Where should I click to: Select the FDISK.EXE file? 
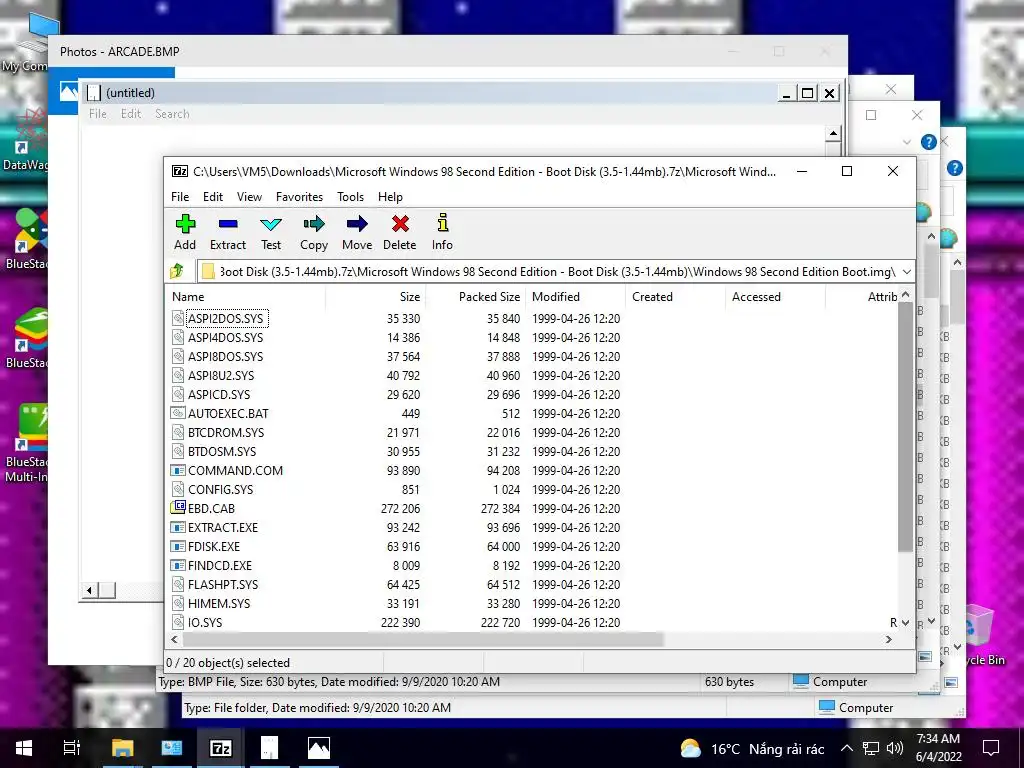pyautogui.click(x=214, y=545)
